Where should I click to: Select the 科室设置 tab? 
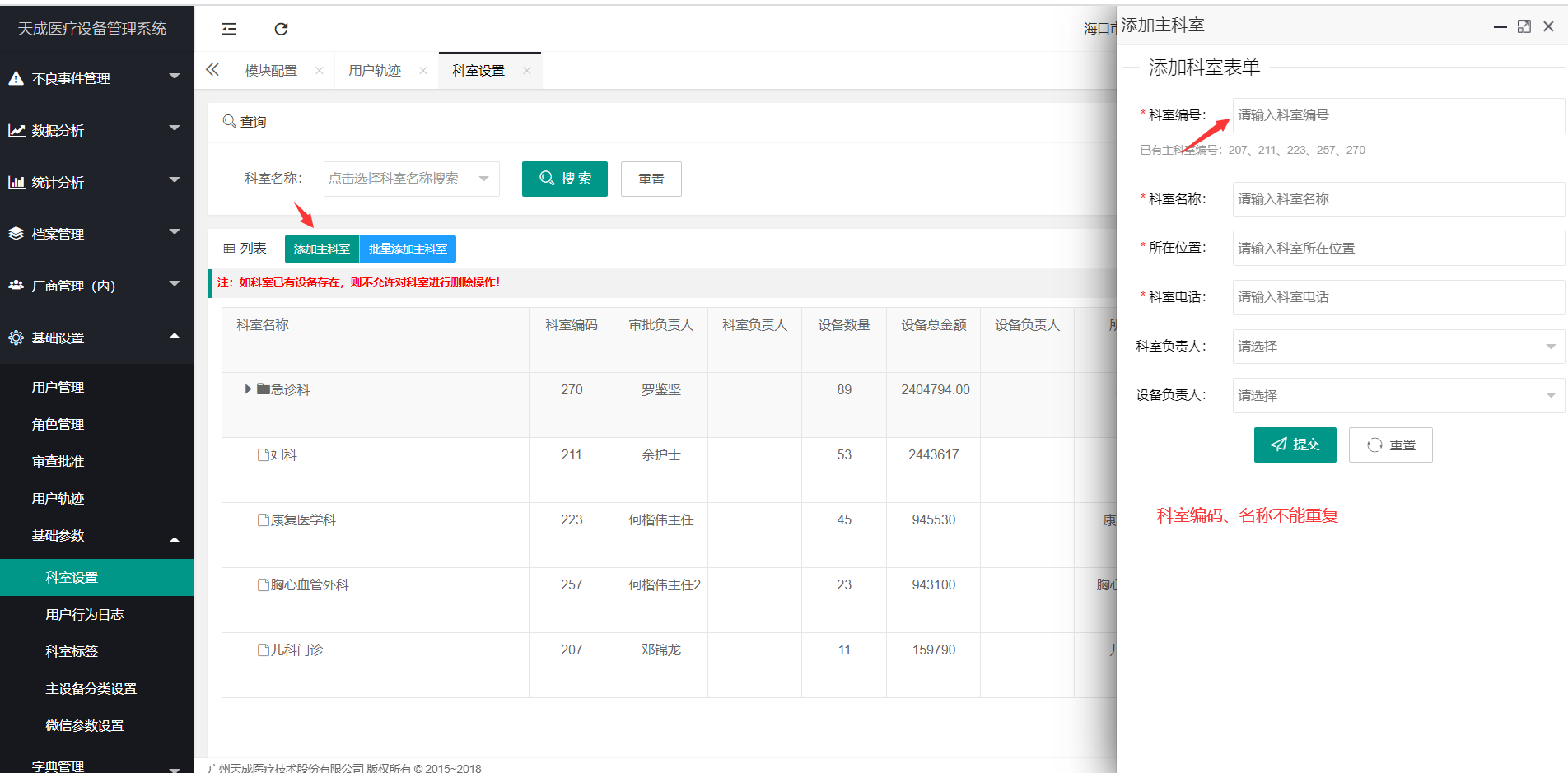tap(478, 71)
